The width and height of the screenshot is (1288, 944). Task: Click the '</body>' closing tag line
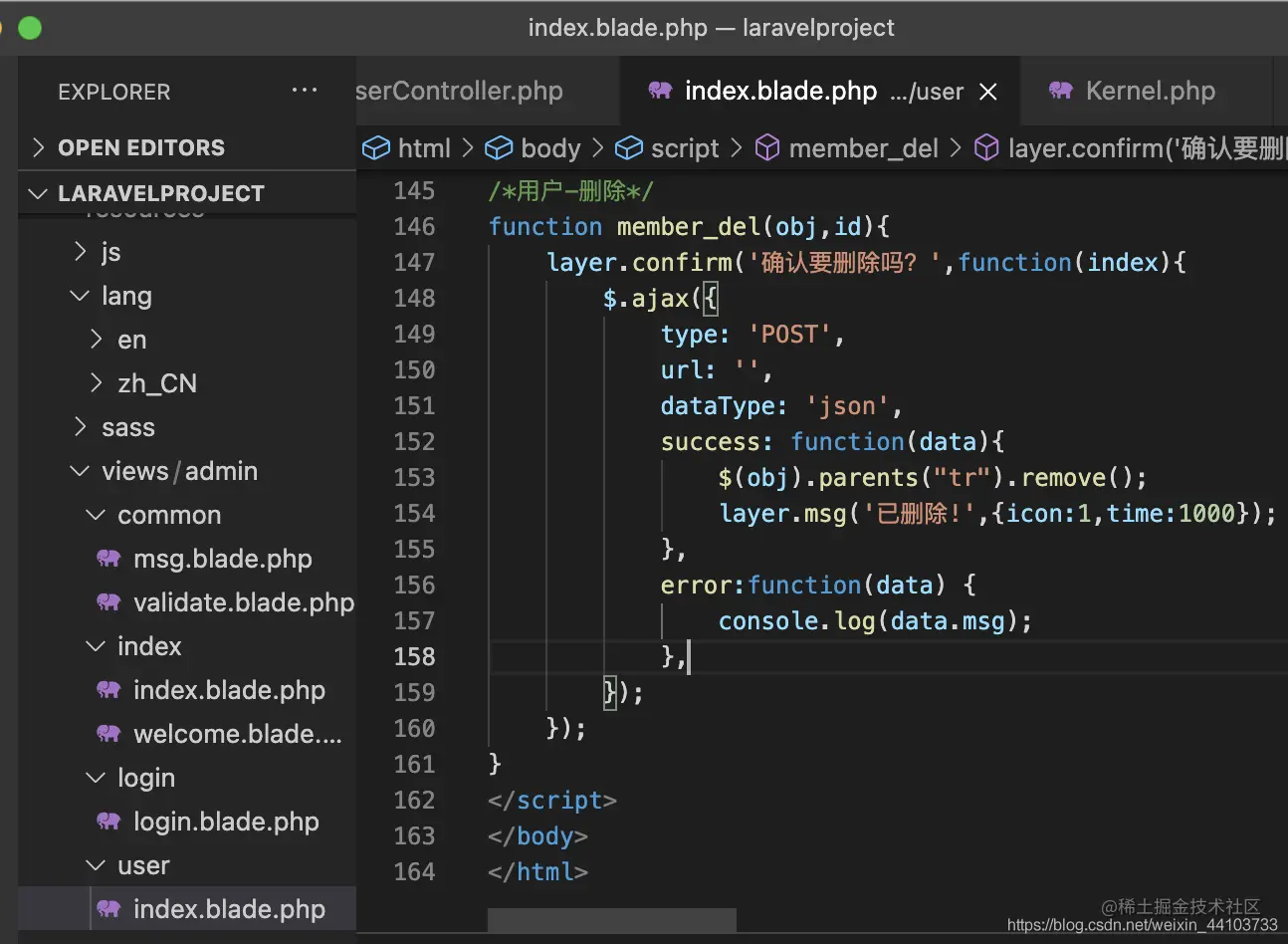[538, 835]
